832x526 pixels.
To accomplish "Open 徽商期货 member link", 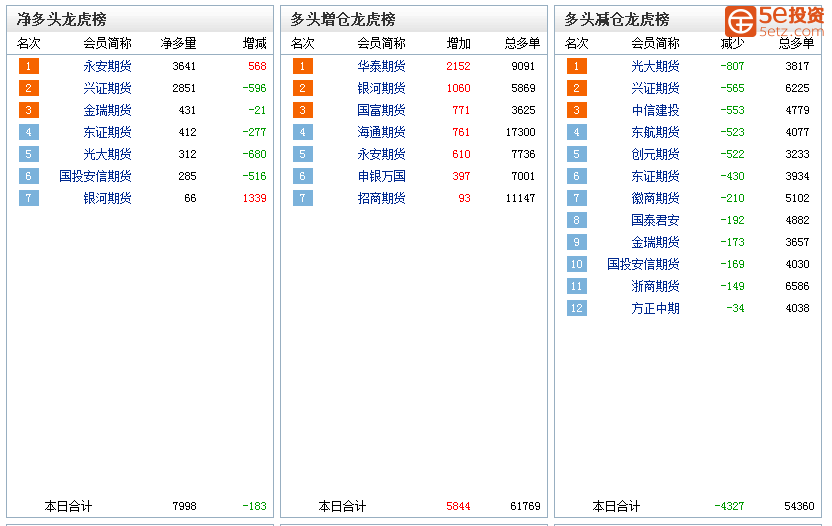I will coord(655,199).
